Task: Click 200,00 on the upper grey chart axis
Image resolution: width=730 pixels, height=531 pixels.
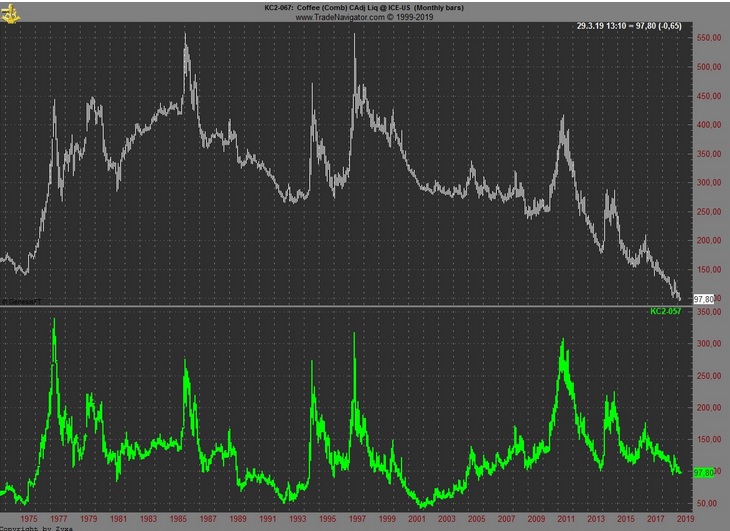Action: 709,241
